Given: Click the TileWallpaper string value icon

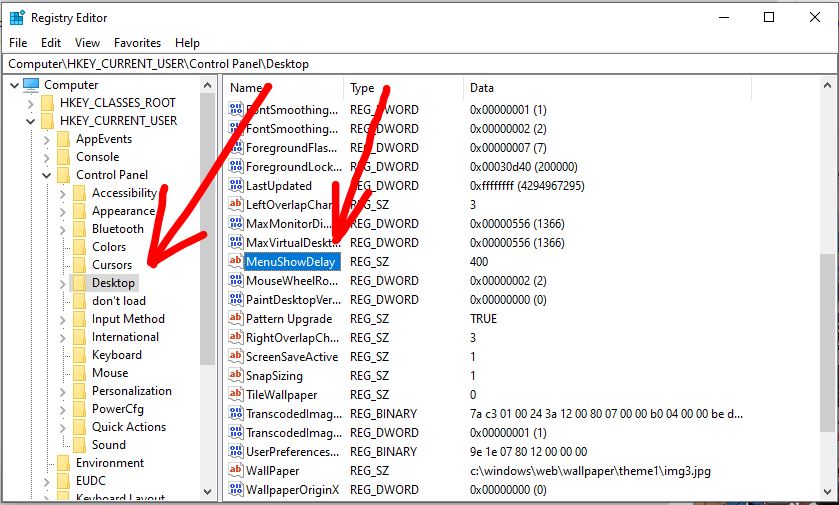Looking at the screenshot, I should tap(235, 394).
